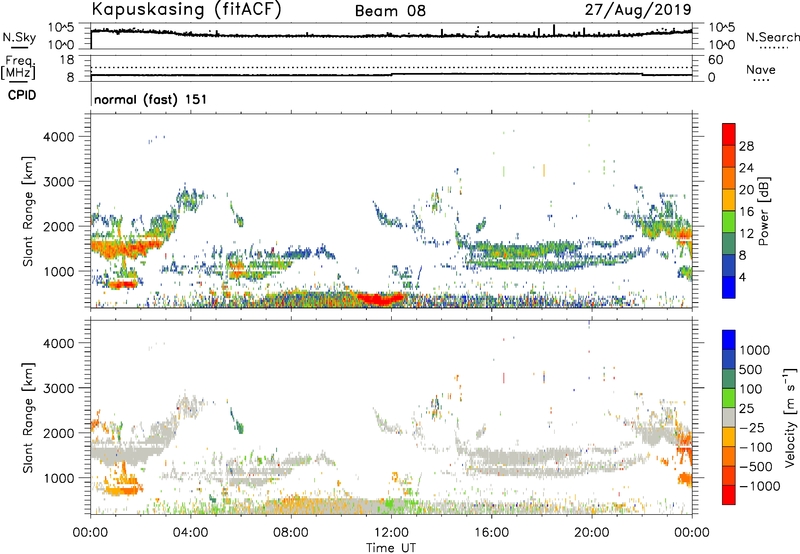Select the N.Sky legend label
800x554 pixels.
pyautogui.click(x=19, y=37)
